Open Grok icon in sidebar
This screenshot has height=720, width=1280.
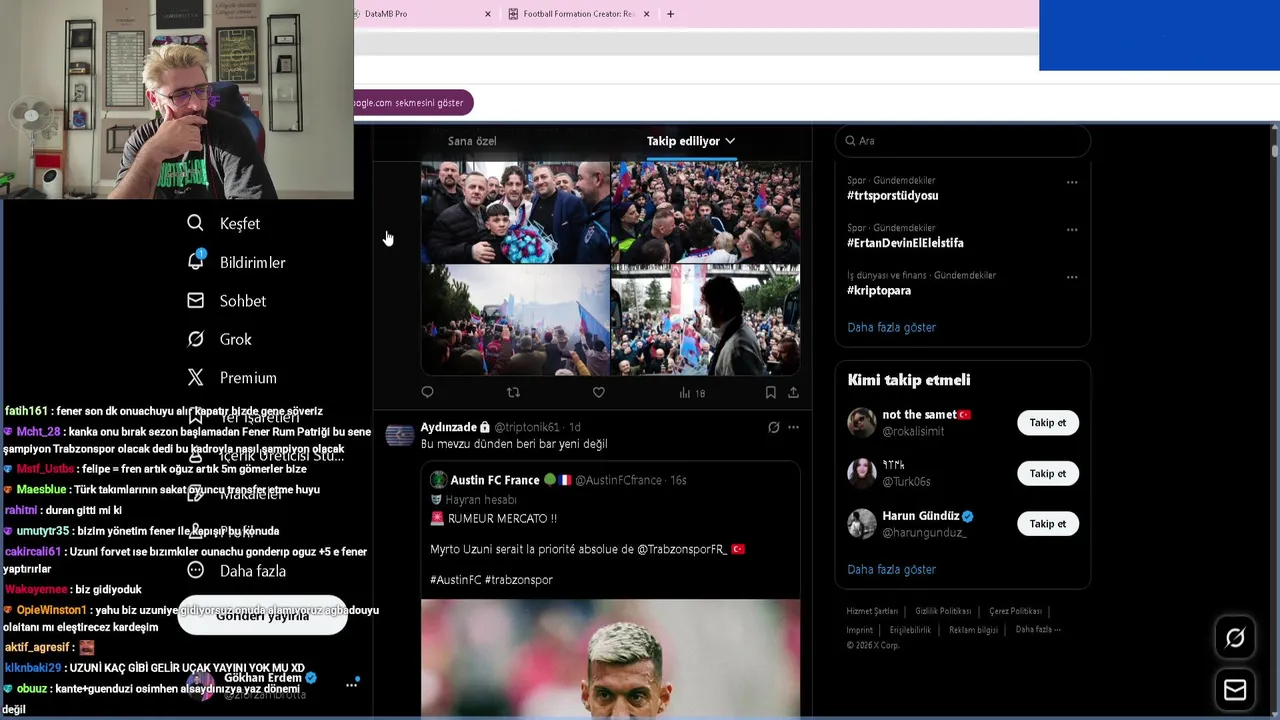(196, 339)
